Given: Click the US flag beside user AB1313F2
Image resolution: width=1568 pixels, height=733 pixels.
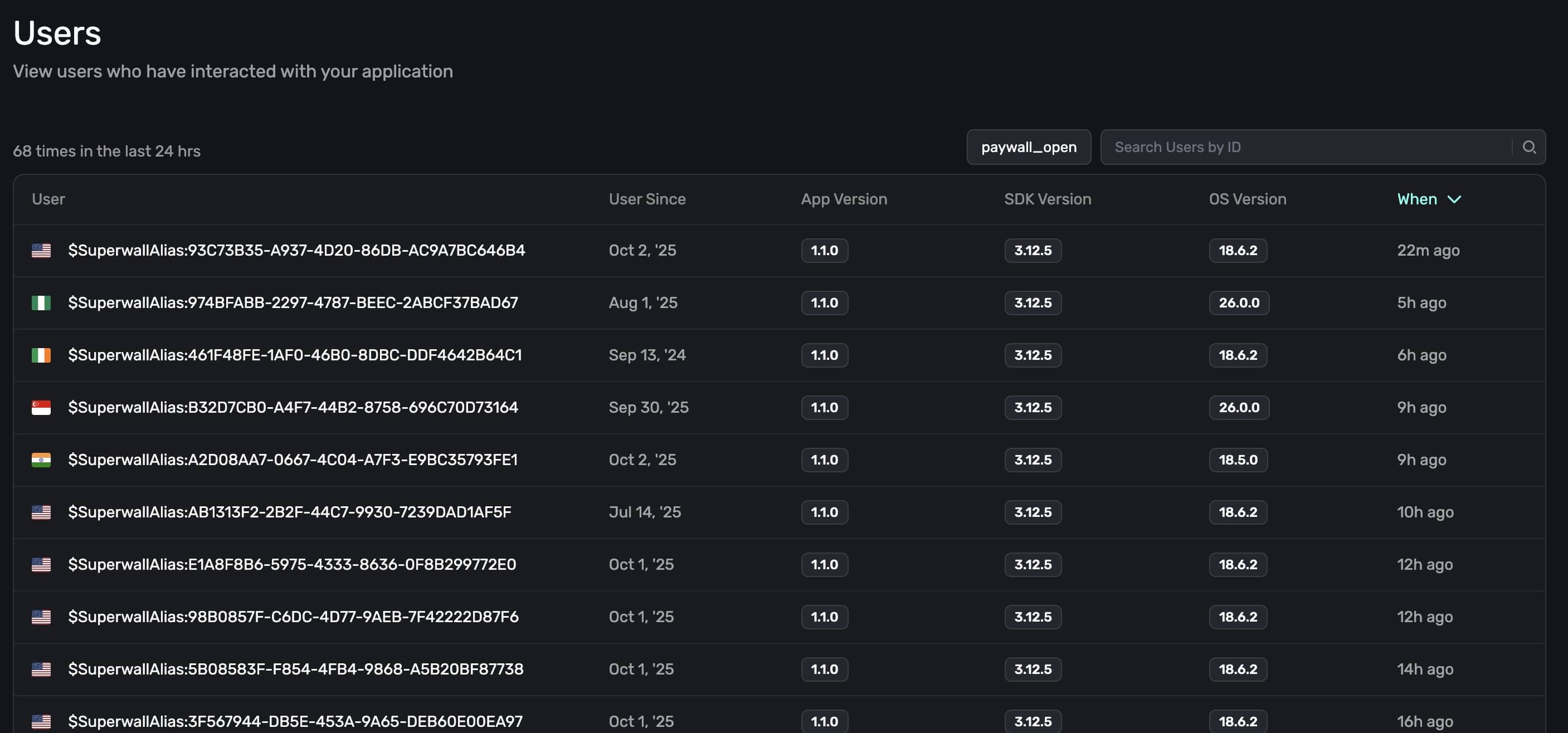Looking at the screenshot, I should click(41, 512).
